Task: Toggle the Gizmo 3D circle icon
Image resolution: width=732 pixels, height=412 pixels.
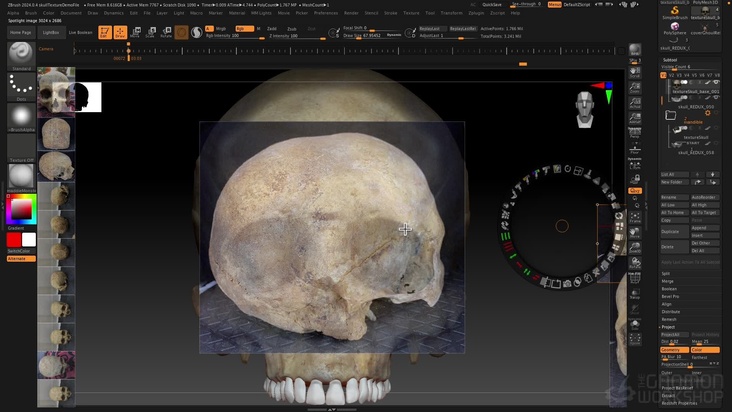Action: (x=181, y=32)
